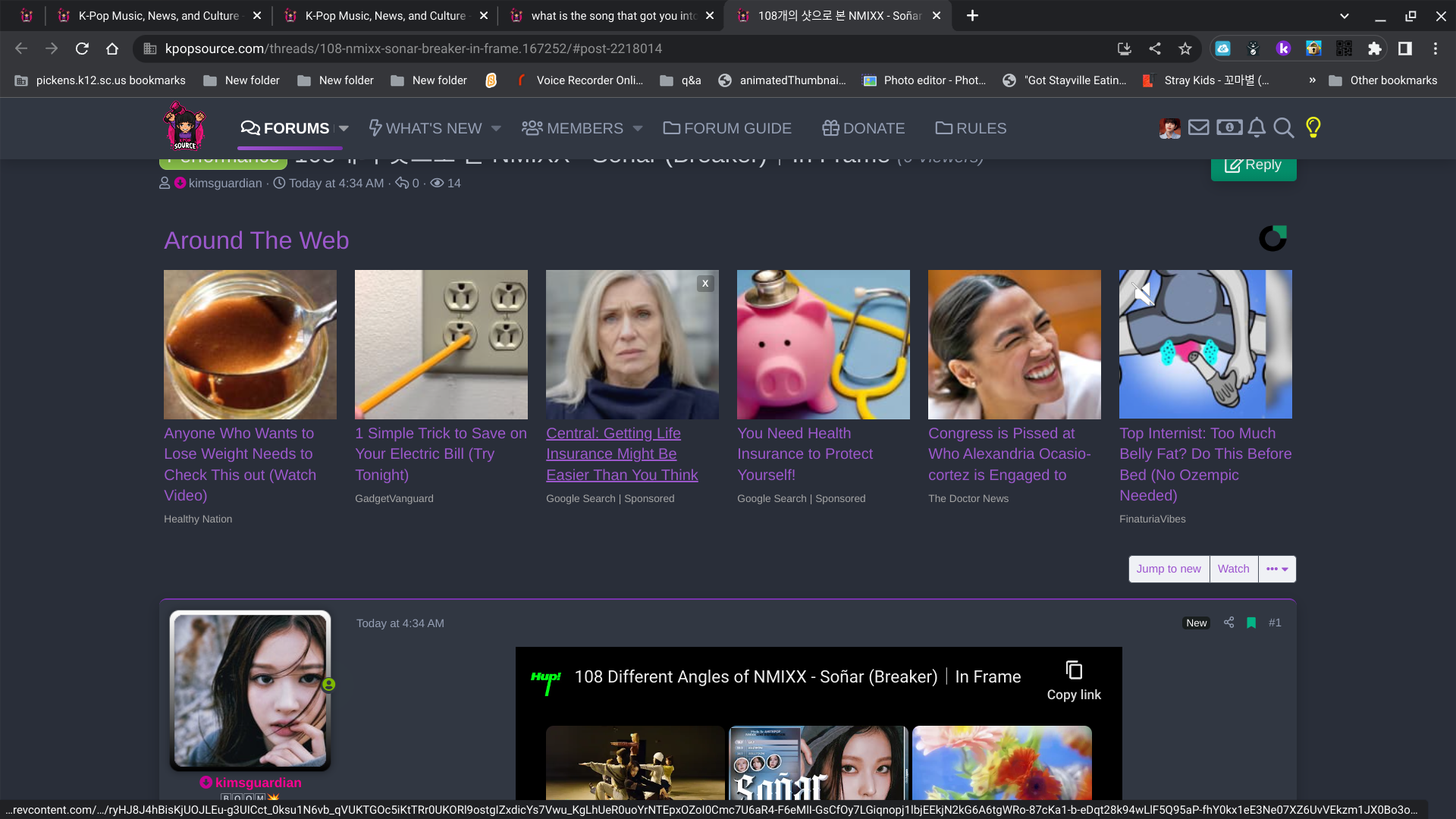
Task: Share this page from the address bar
Action: pyautogui.click(x=1155, y=49)
